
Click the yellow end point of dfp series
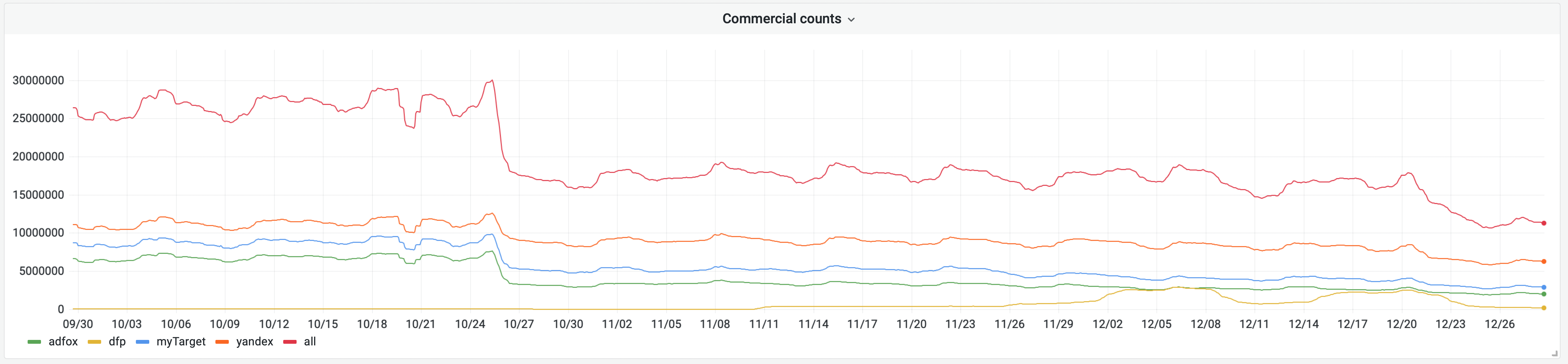pyautogui.click(x=1544, y=308)
